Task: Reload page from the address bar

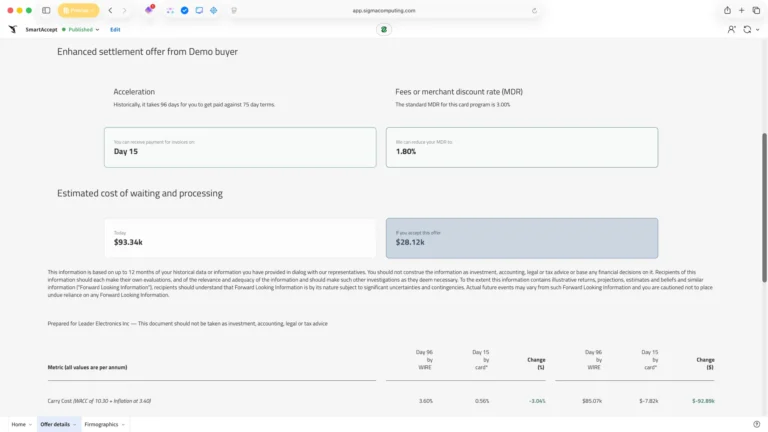Action: click(534, 10)
